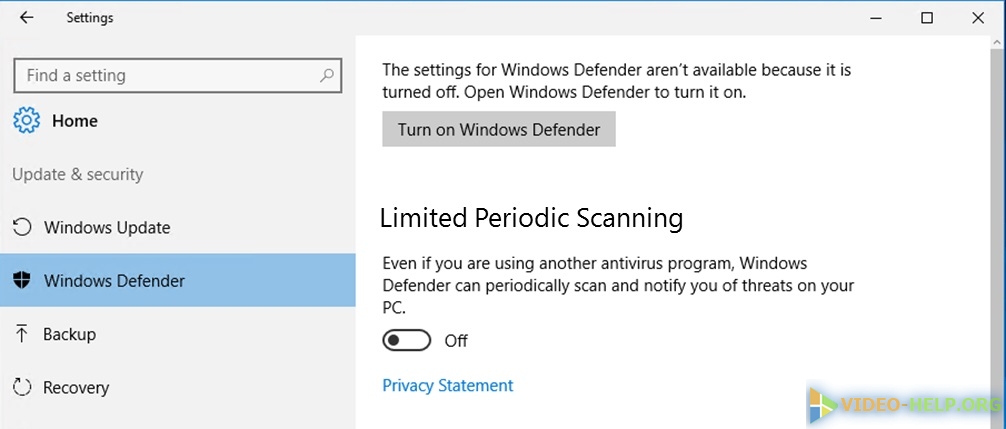Click the Windows Update circular arrows icon
1006x429 pixels.
pos(22,227)
